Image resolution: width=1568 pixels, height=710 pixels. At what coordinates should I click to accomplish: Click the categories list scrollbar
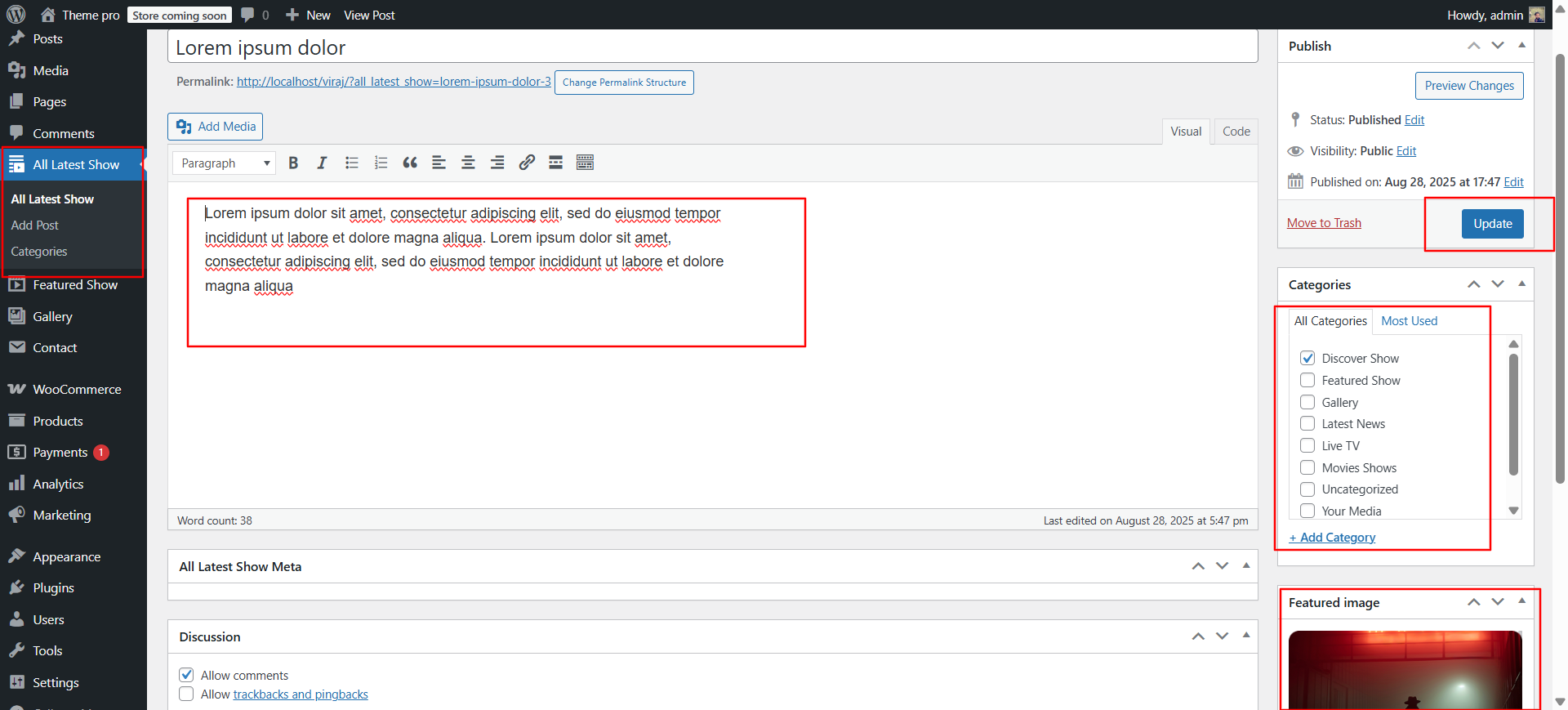[x=1513, y=414]
